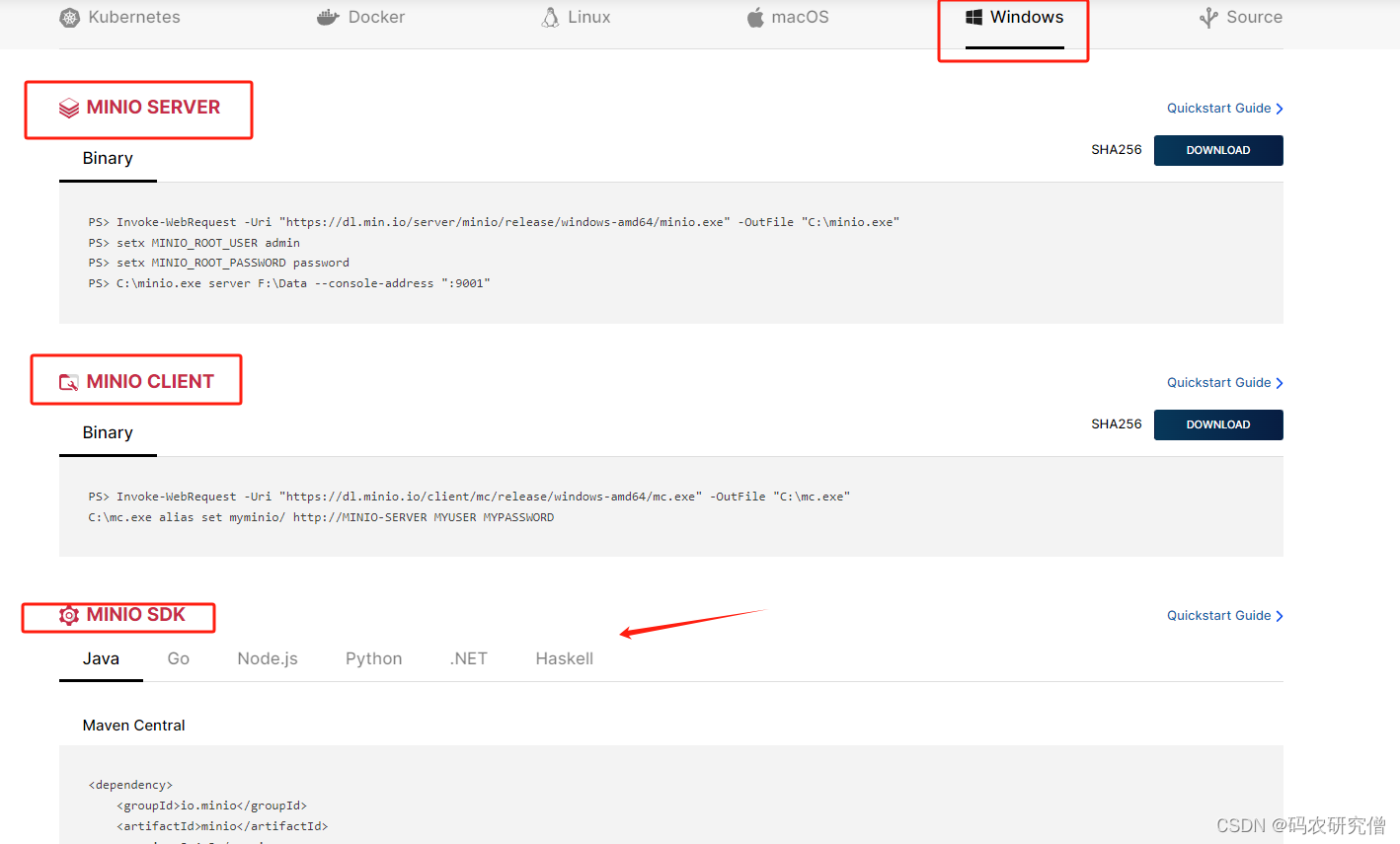
Task: Click the opening dependency tag line
Action: (x=130, y=786)
